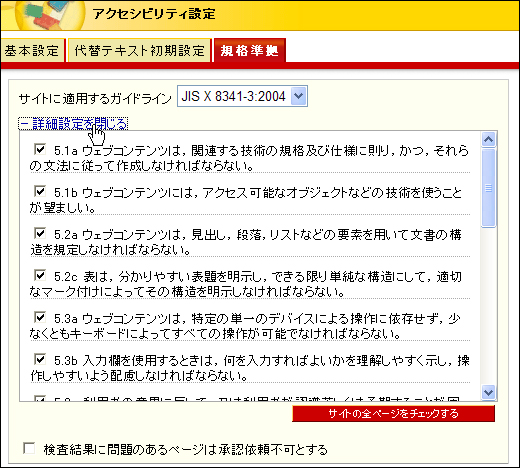Switch to the 基本設定 tab
The height and width of the screenshot is (468, 520).
click(x=32, y=51)
